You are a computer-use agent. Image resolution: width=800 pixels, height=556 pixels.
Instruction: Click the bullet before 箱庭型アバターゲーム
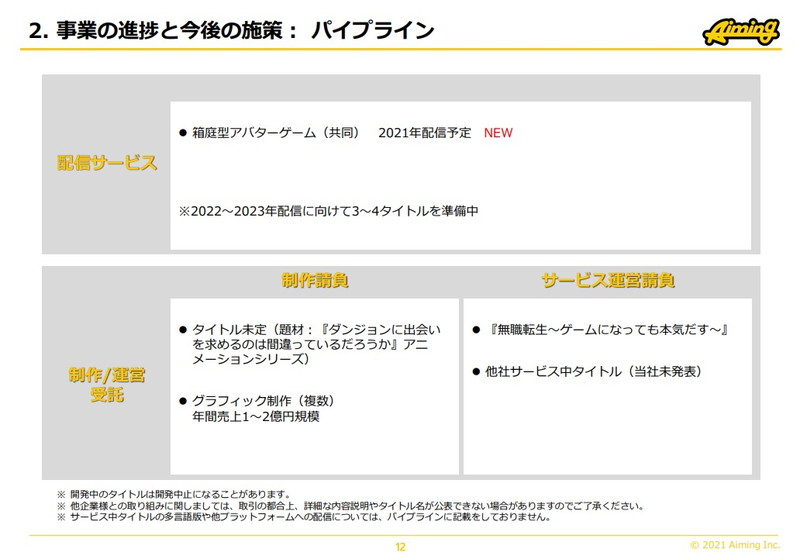(x=183, y=133)
